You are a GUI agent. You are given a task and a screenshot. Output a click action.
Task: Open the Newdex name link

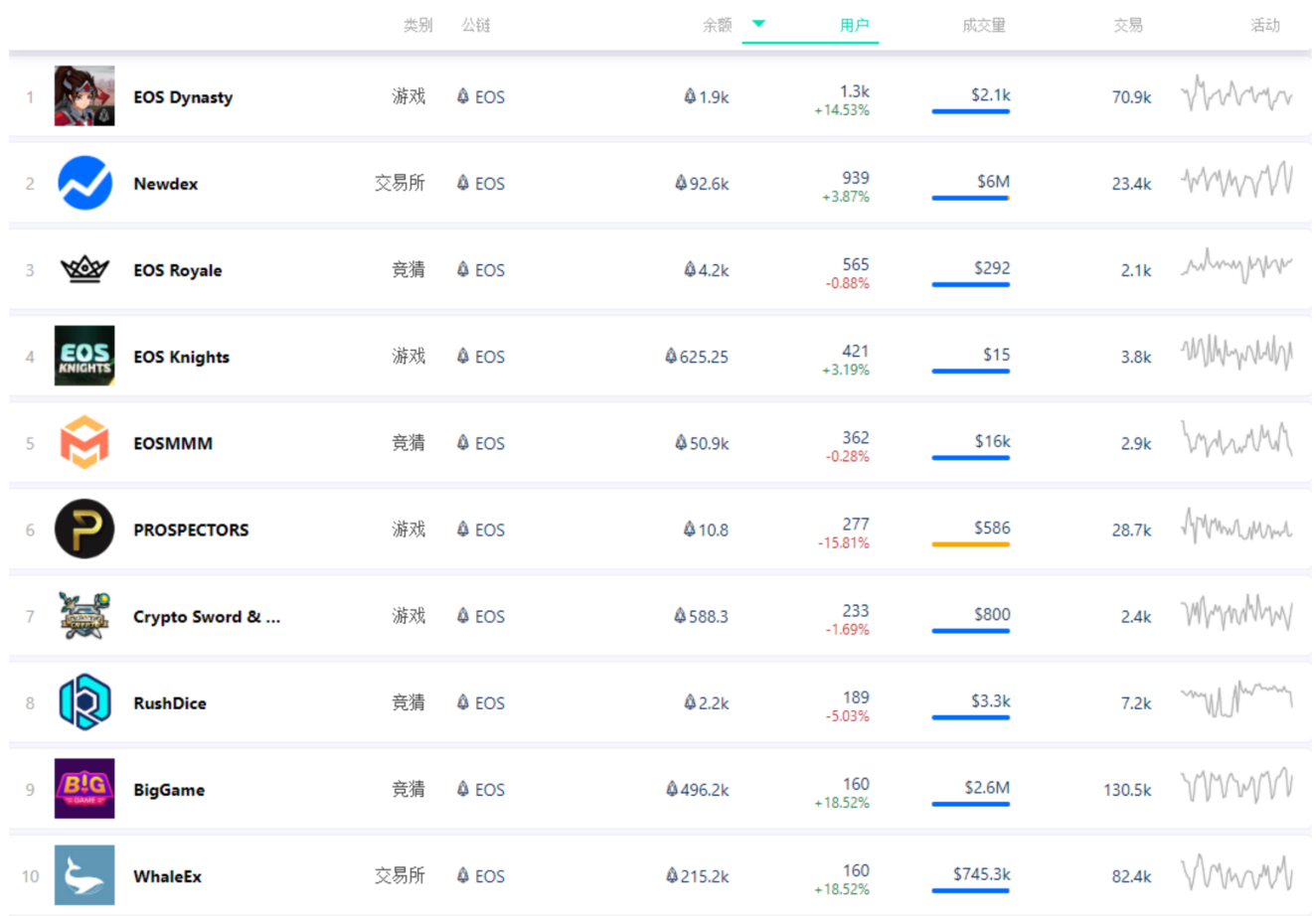point(166,184)
